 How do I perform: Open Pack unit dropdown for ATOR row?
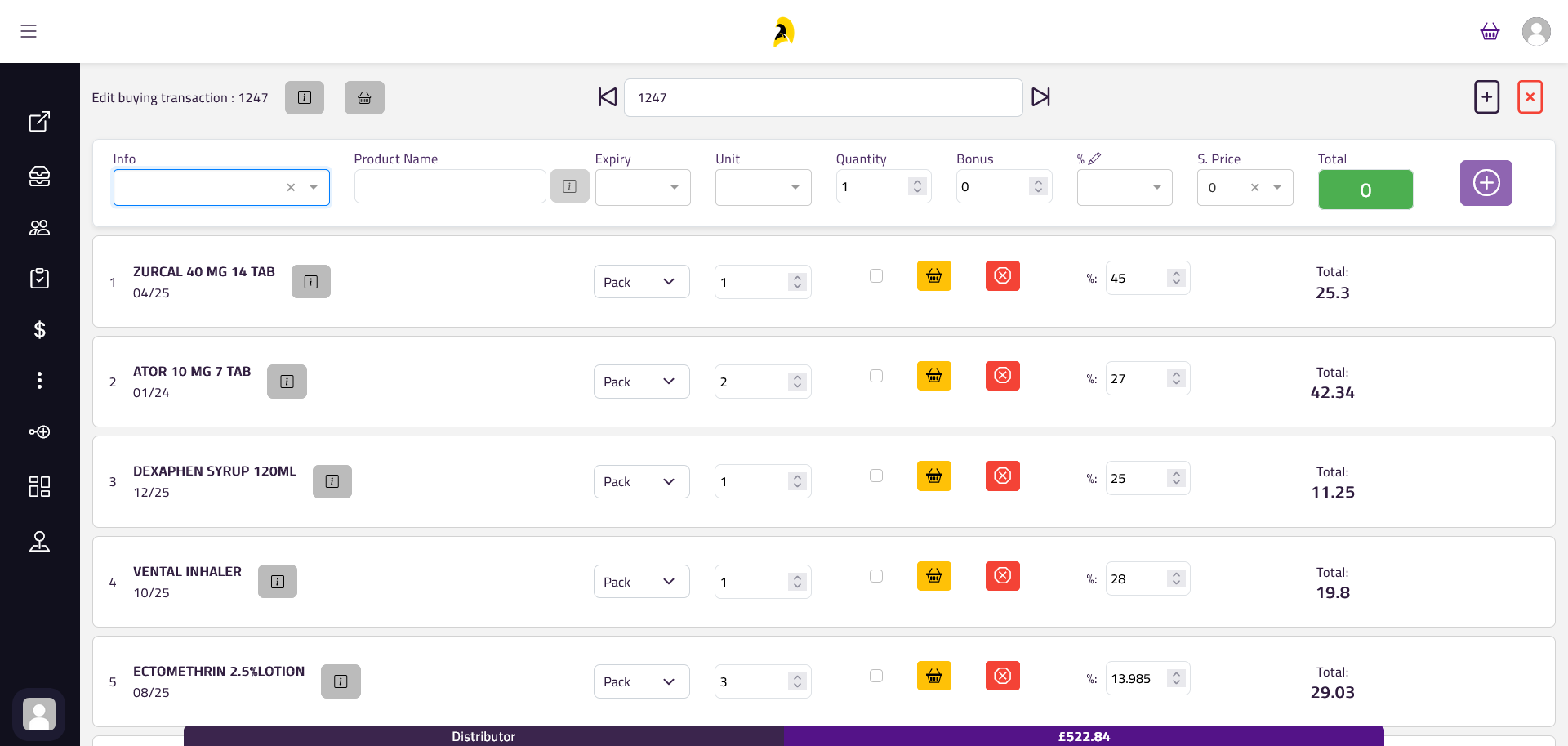pos(642,382)
